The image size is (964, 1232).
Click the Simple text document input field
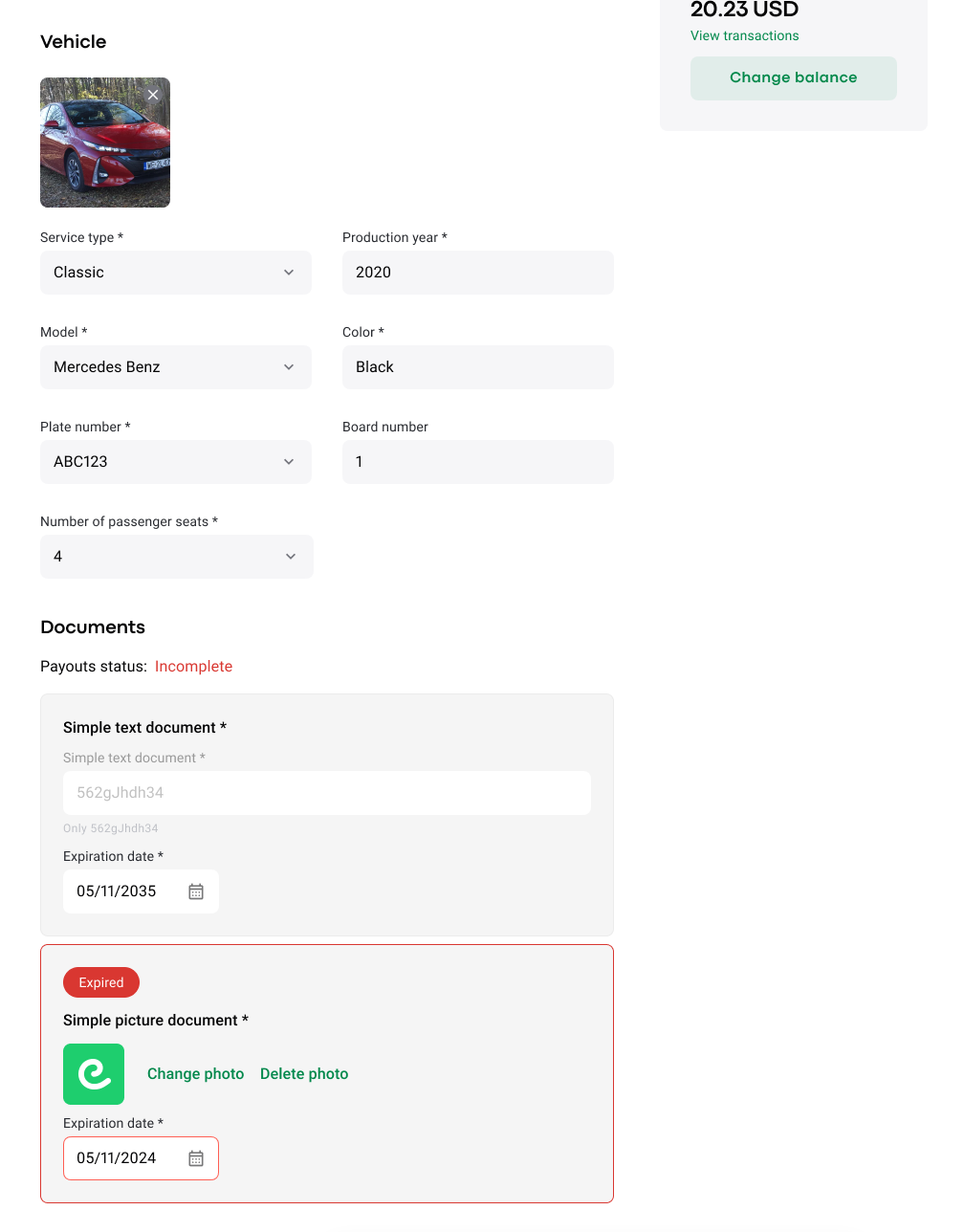click(326, 793)
